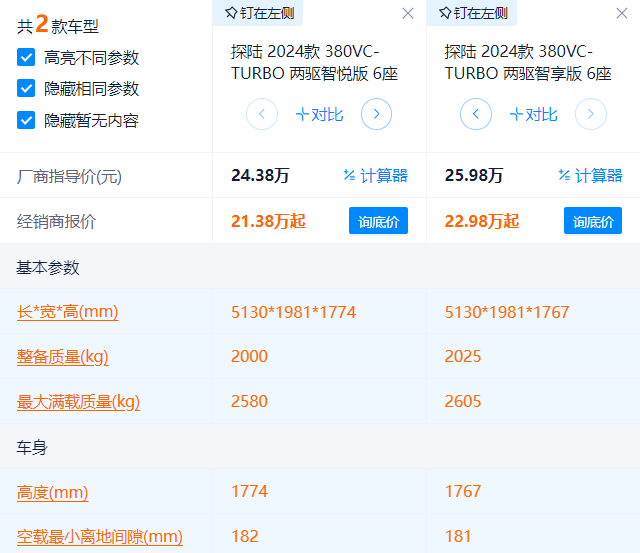
Task: Click the 经销商报价 row label
Action: tap(56, 222)
